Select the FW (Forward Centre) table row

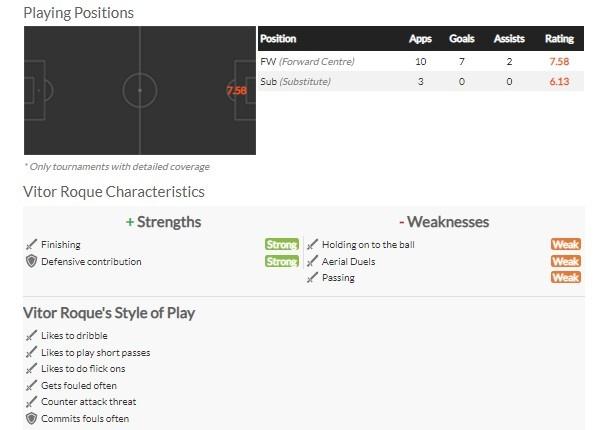click(420, 62)
